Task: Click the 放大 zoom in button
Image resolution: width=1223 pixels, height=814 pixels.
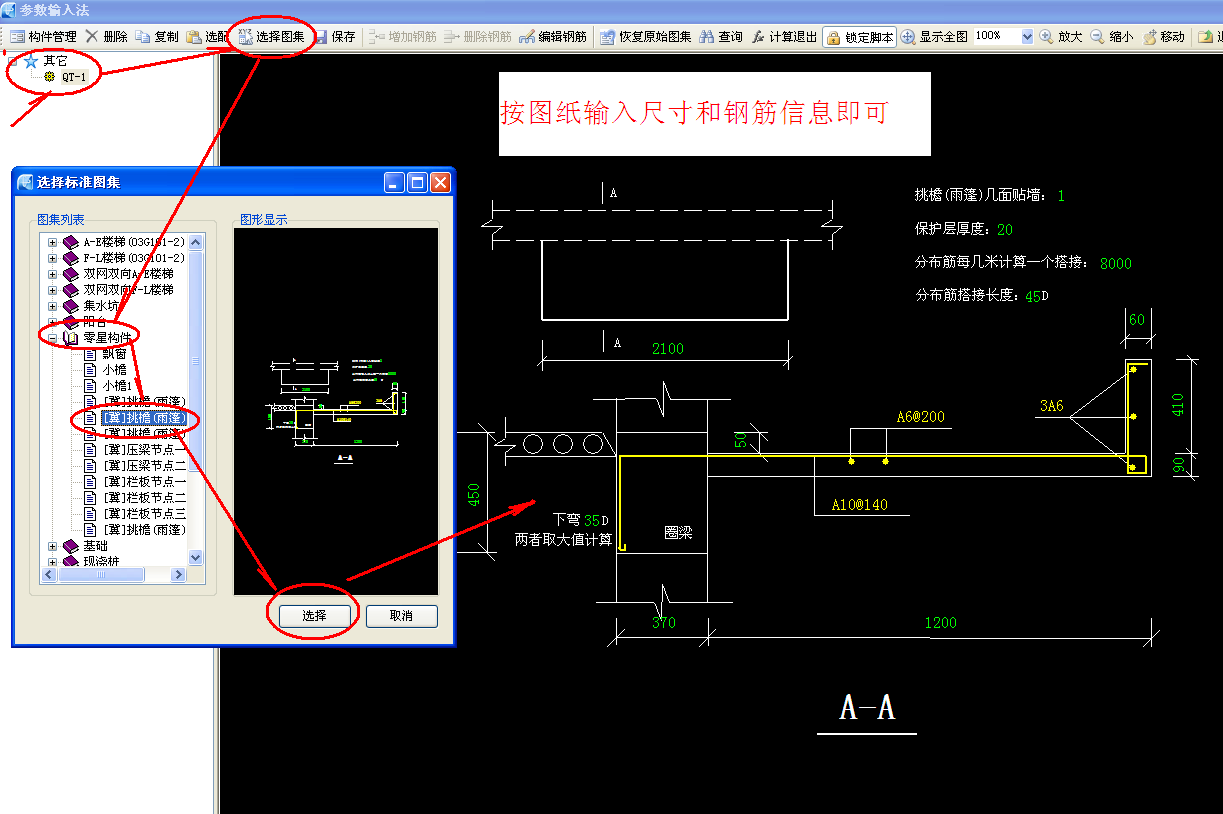Action: point(1061,37)
